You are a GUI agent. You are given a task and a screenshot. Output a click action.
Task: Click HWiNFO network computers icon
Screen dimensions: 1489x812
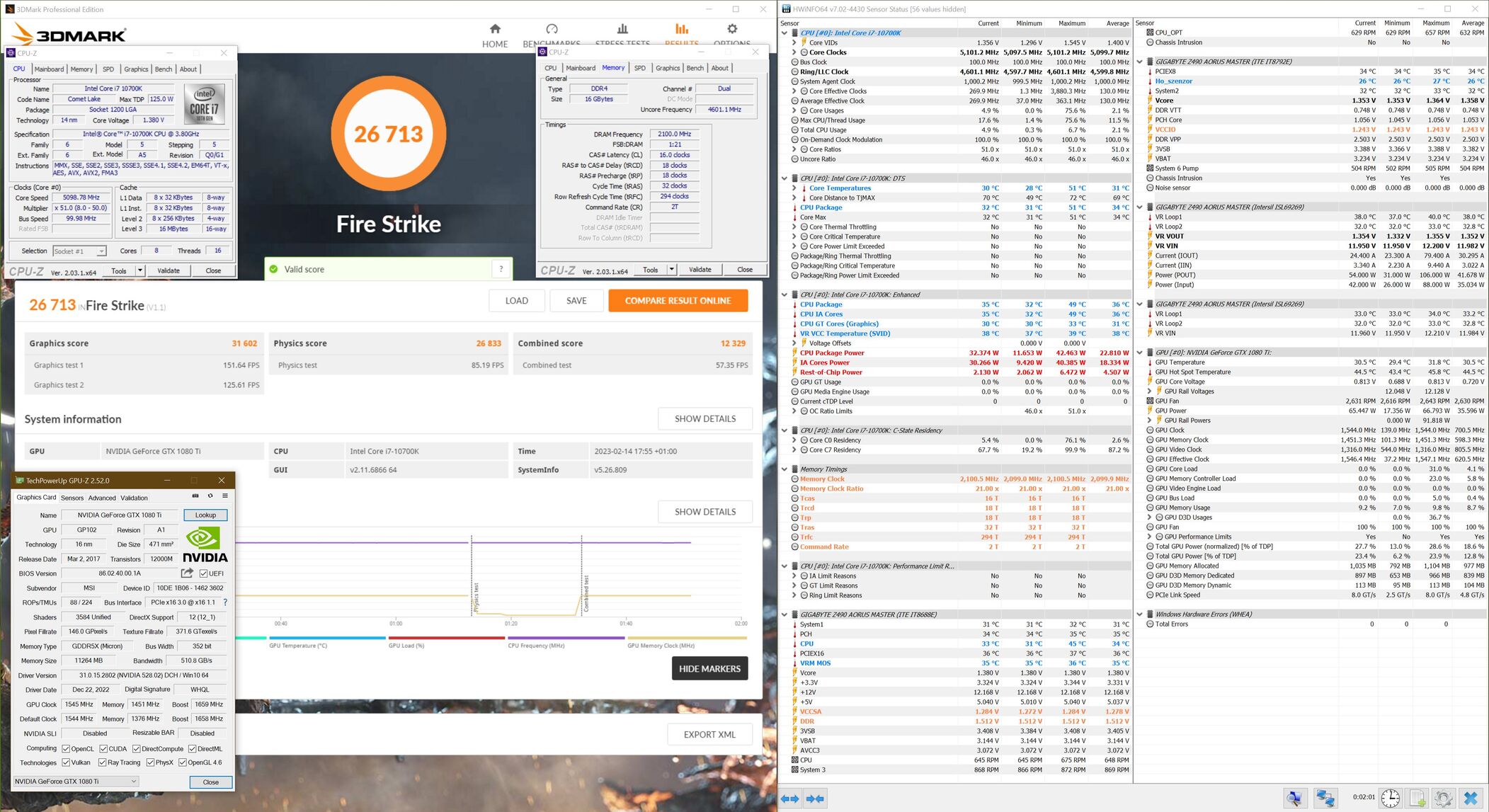coord(1325,799)
